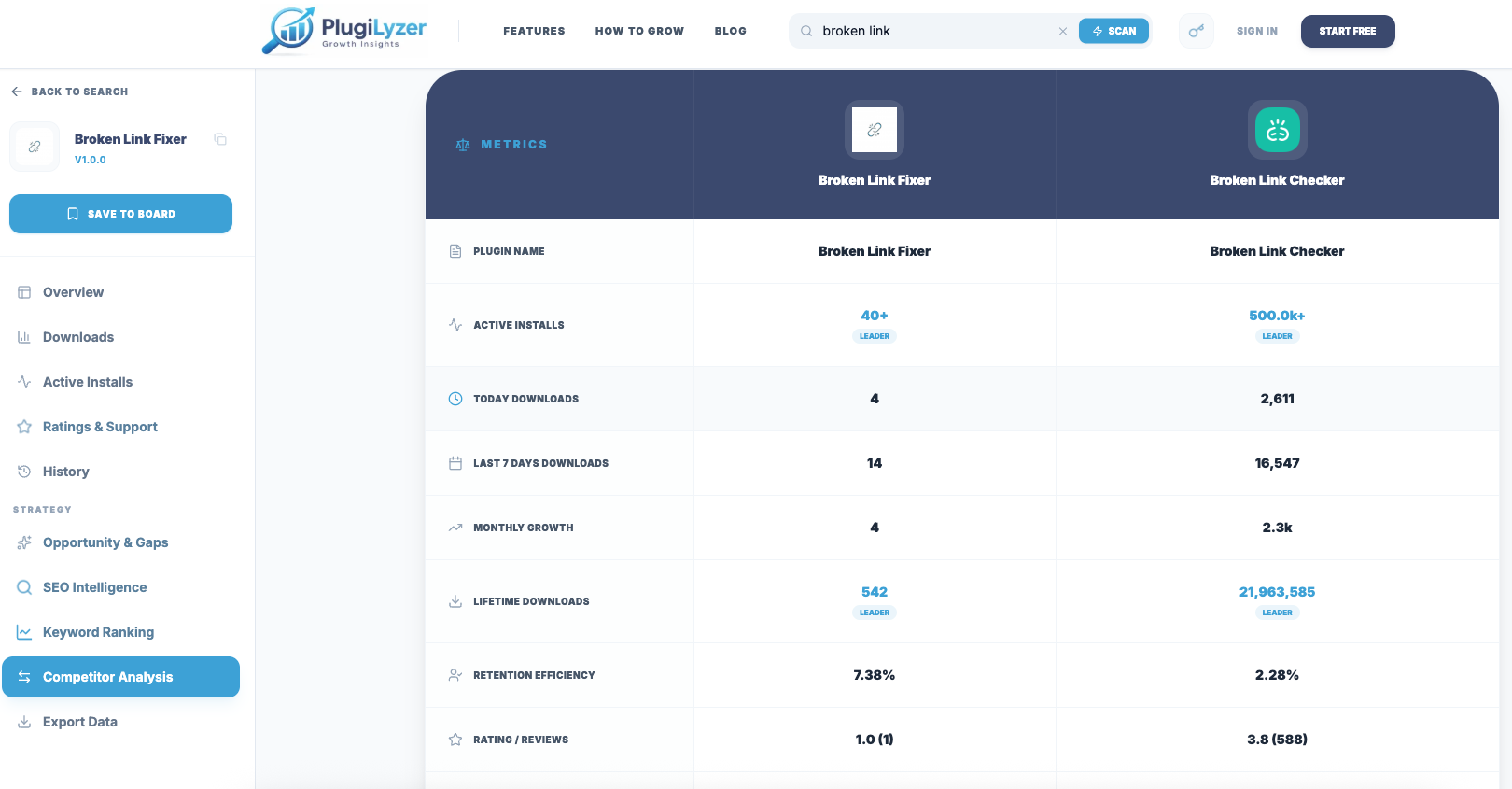This screenshot has height=789, width=1512.
Task: Open the PlugiLyzer logo home link
Action: point(344,31)
